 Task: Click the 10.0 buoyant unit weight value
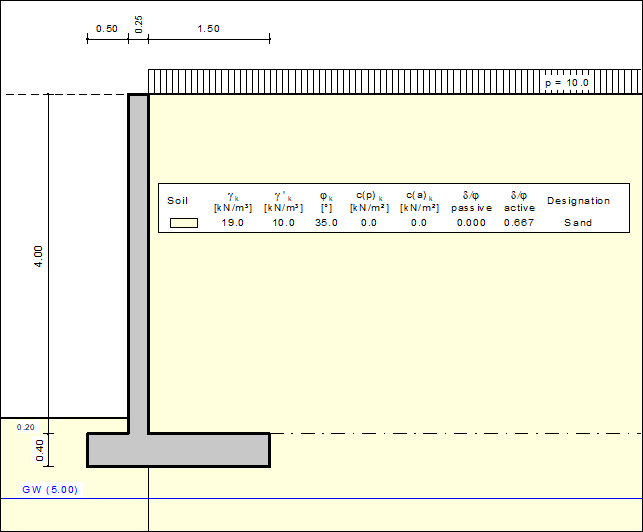283,223
